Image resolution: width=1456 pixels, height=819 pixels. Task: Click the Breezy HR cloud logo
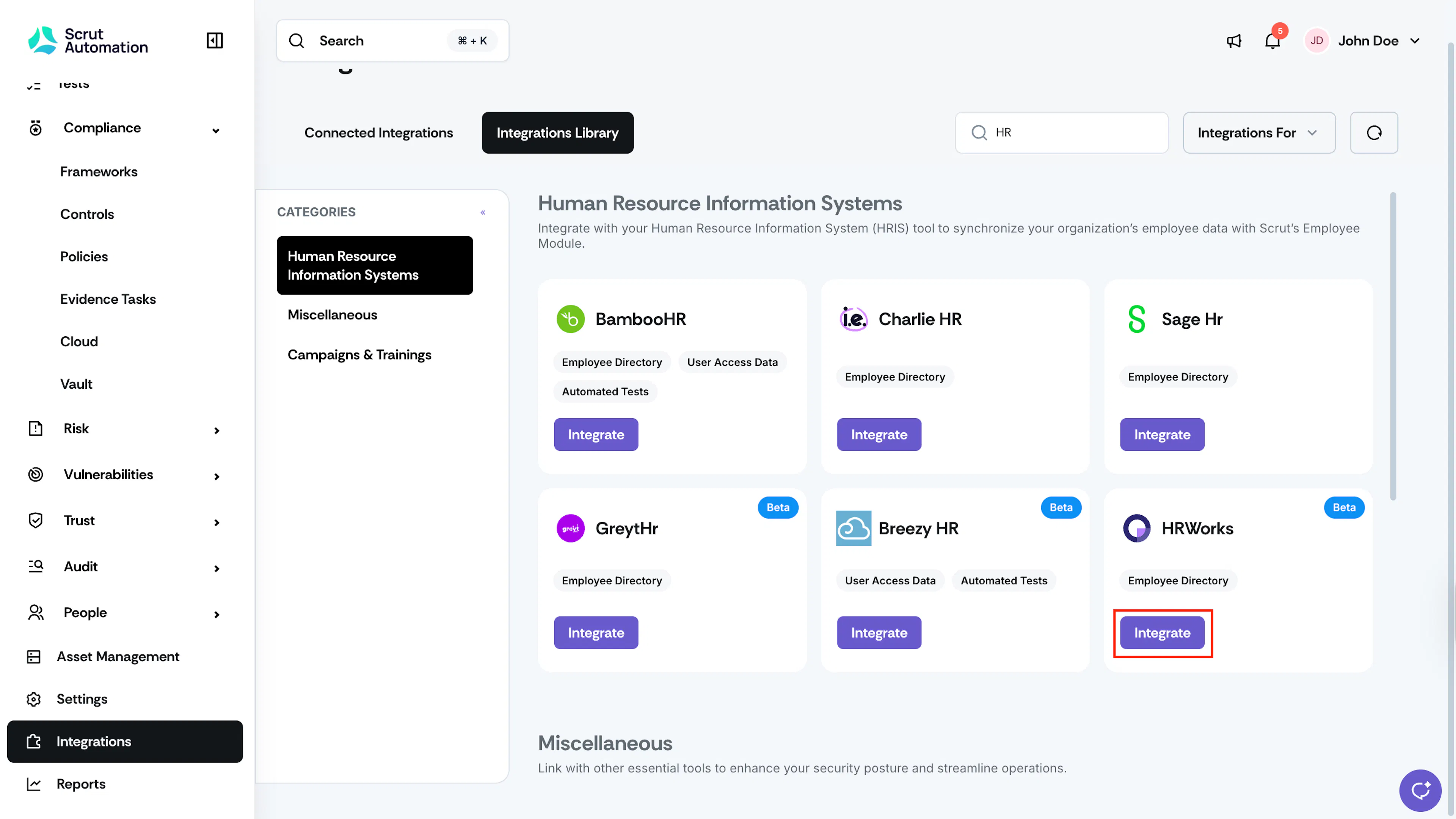pos(854,529)
